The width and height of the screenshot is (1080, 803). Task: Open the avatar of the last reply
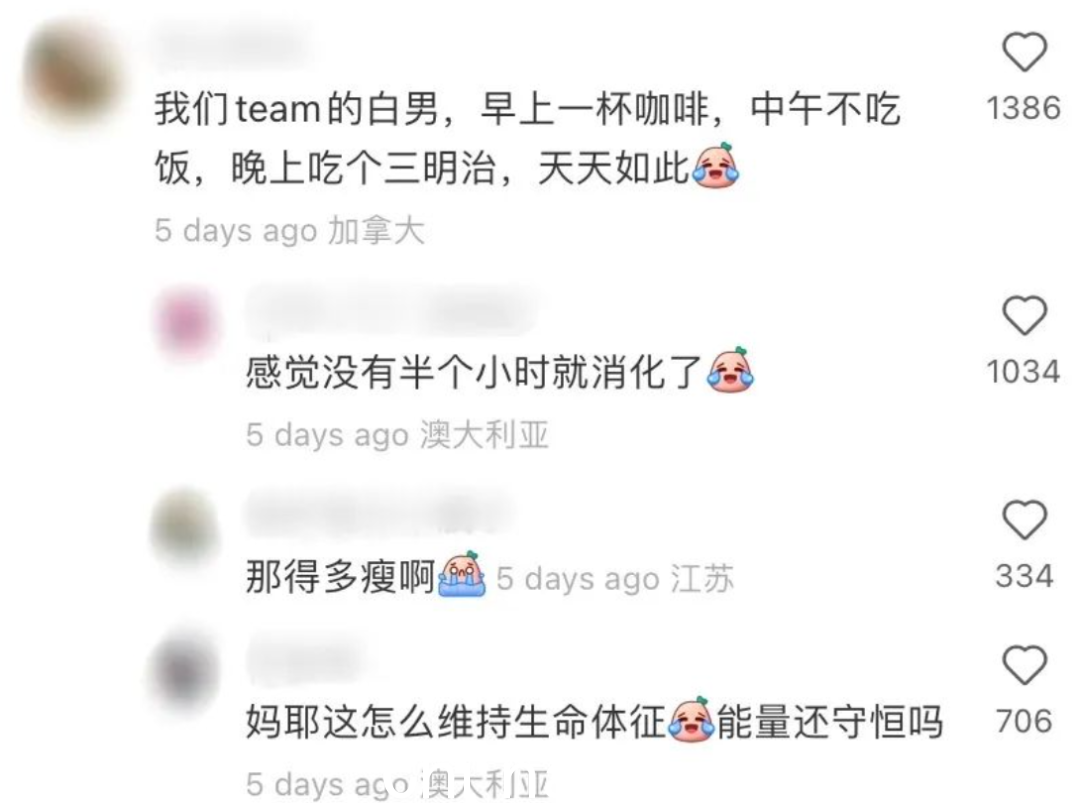185,671
